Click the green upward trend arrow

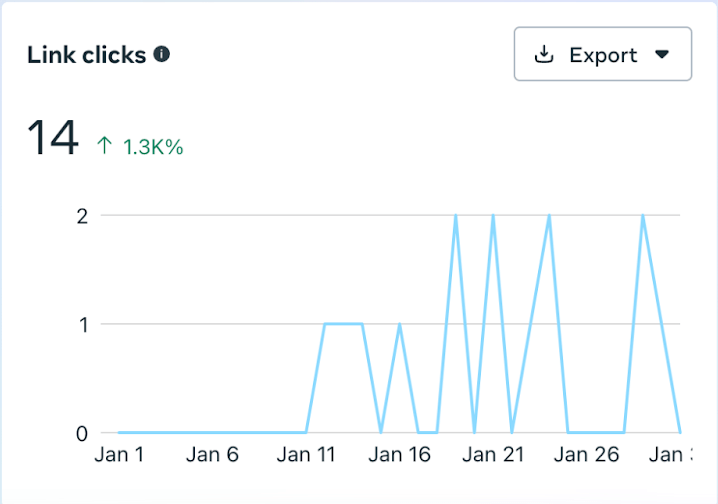point(104,146)
